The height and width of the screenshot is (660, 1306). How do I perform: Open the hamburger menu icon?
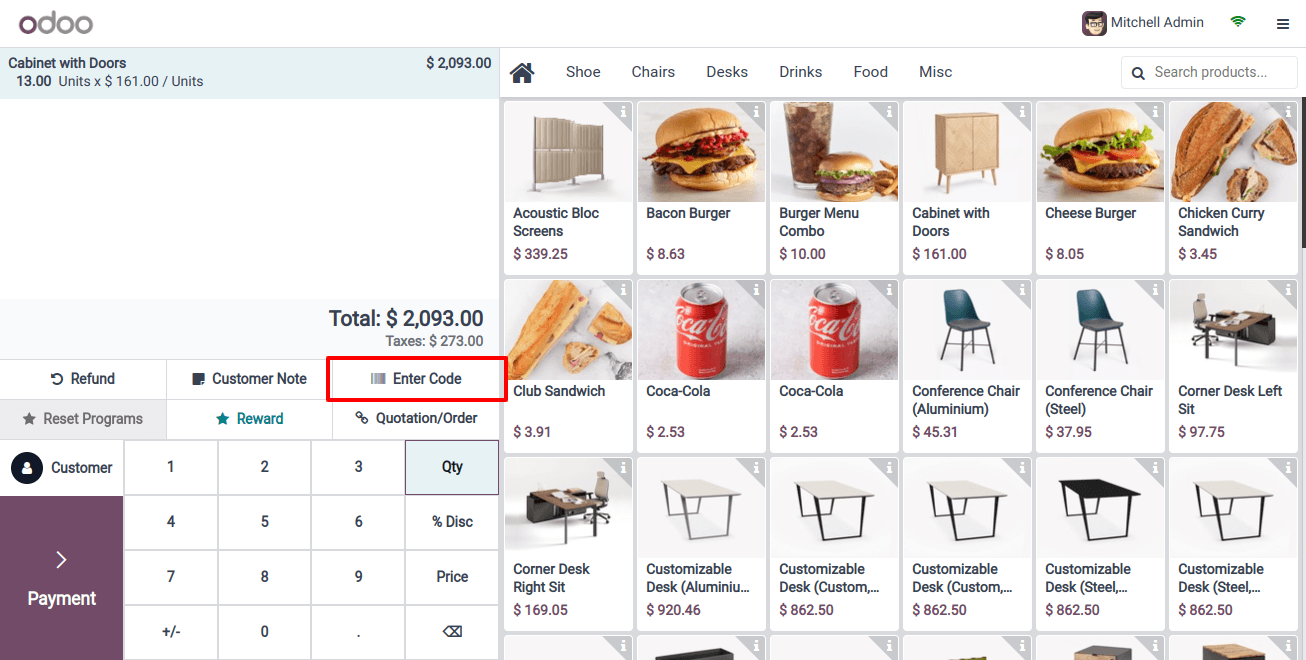(x=1283, y=24)
